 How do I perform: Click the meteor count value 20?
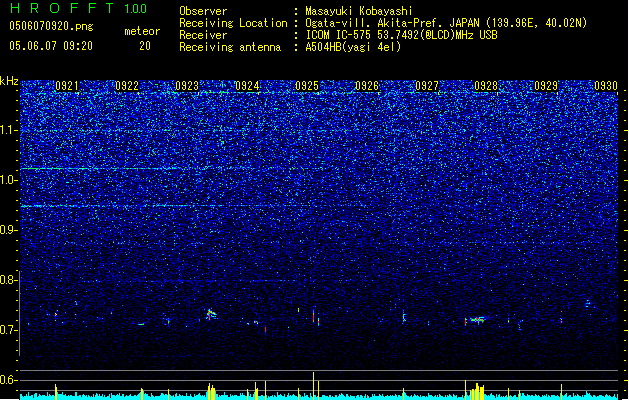pyautogui.click(x=145, y=46)
